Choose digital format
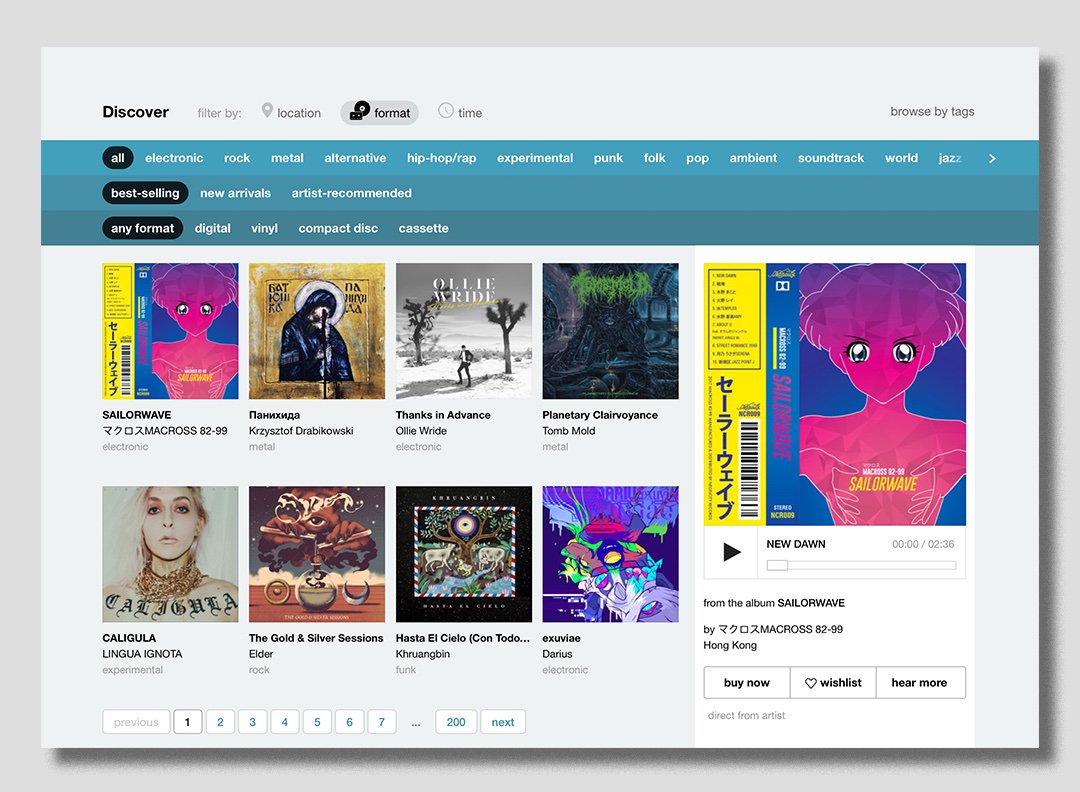 [213, 228]
